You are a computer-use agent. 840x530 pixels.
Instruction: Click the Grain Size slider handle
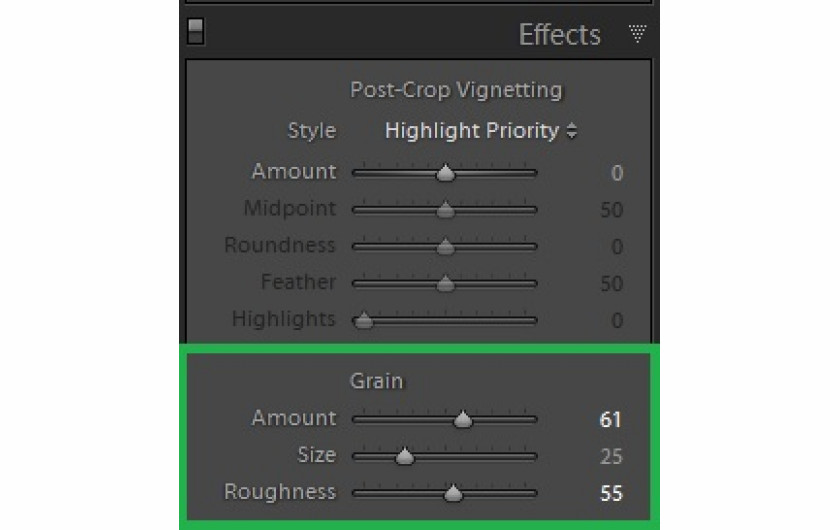[404, 457]
